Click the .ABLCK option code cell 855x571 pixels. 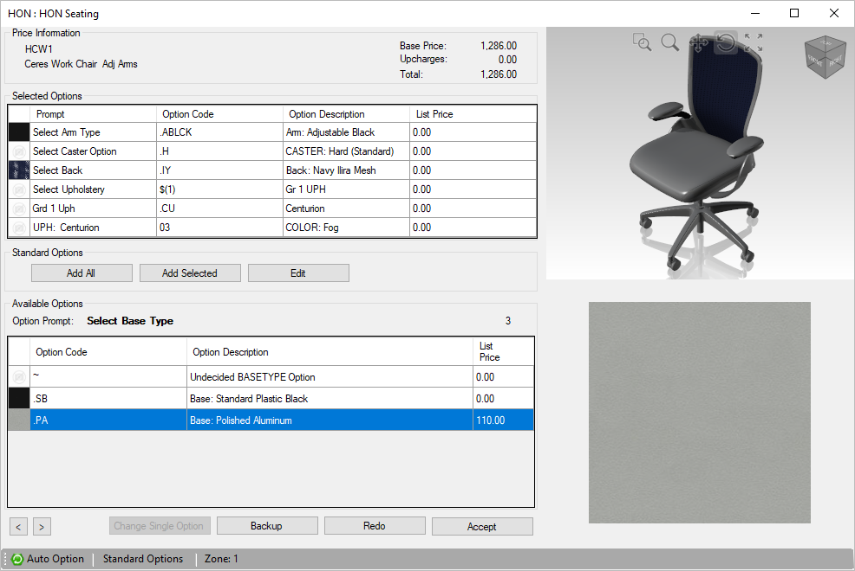pyautogui.click(x=220, y=132)
